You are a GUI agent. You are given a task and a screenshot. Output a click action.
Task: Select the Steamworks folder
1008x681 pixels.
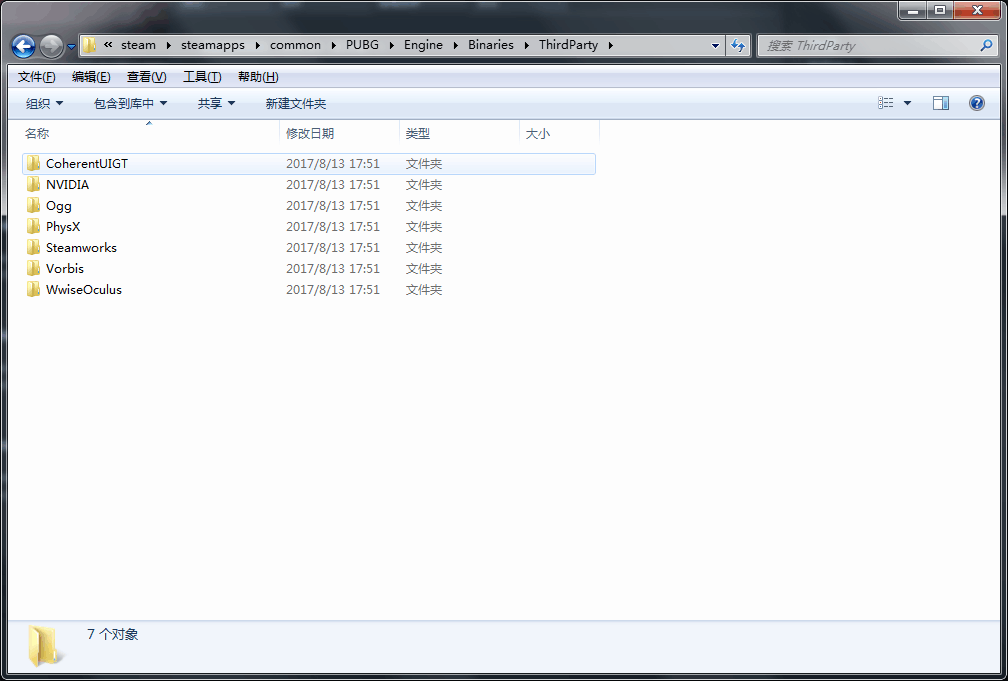81,248
